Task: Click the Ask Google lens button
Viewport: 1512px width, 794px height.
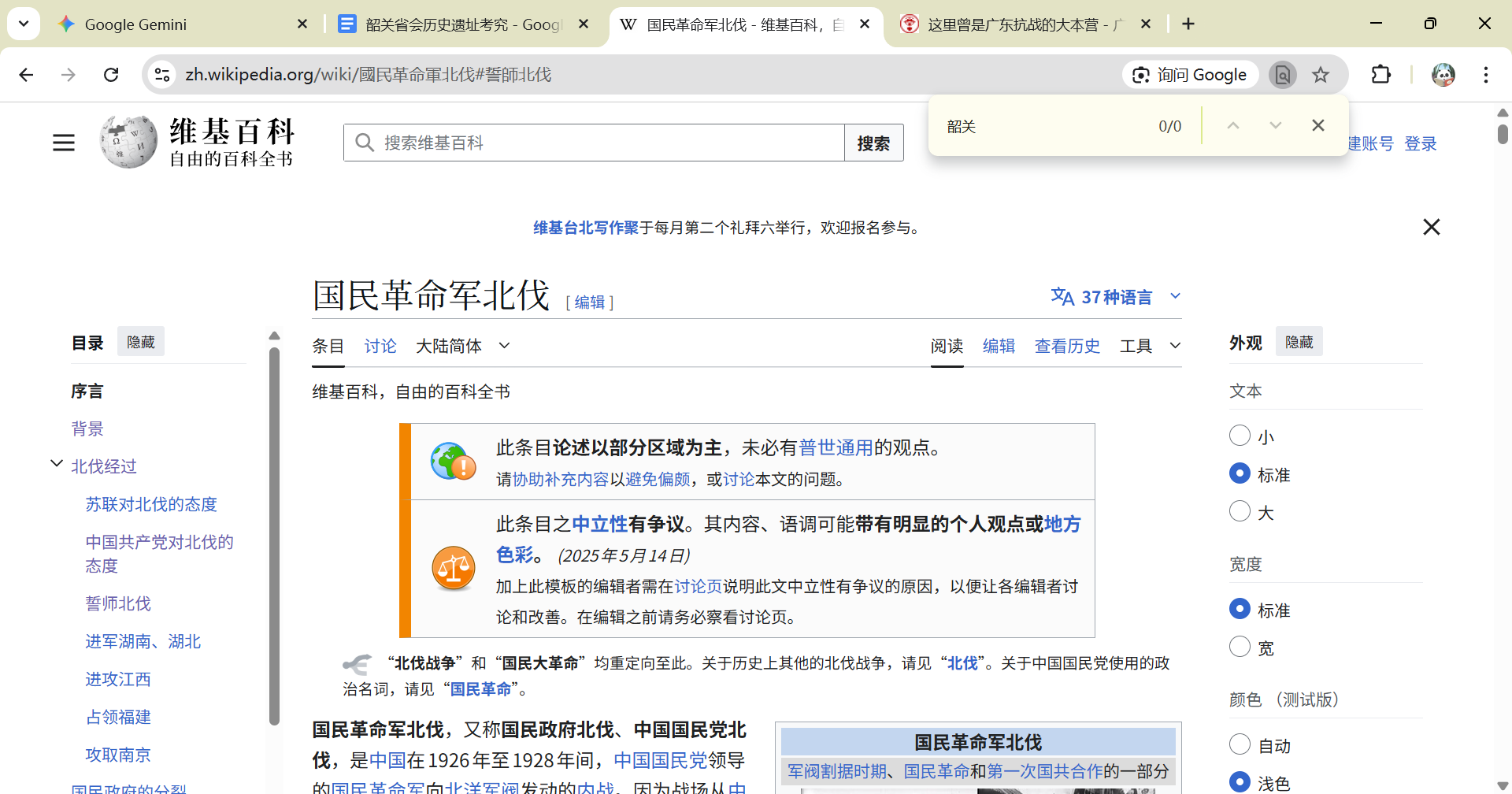Action: (1190, 75)
